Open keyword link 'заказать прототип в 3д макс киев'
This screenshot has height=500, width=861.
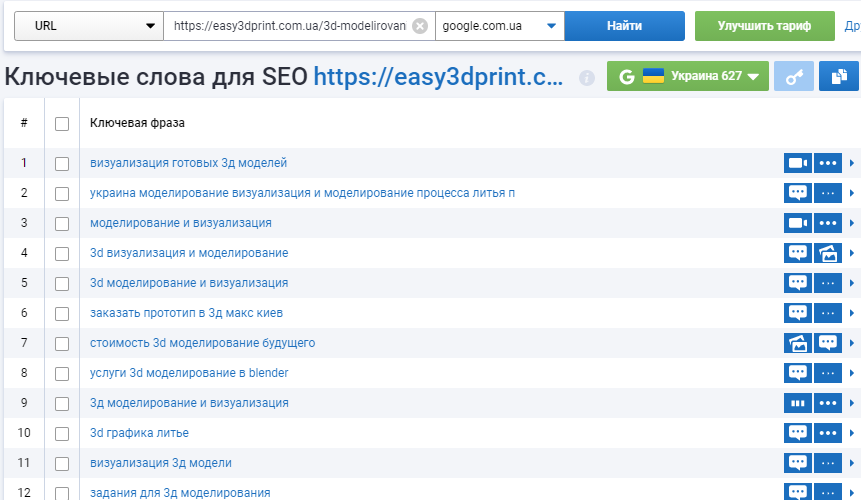pyautogui.click(x=186, y=313)
